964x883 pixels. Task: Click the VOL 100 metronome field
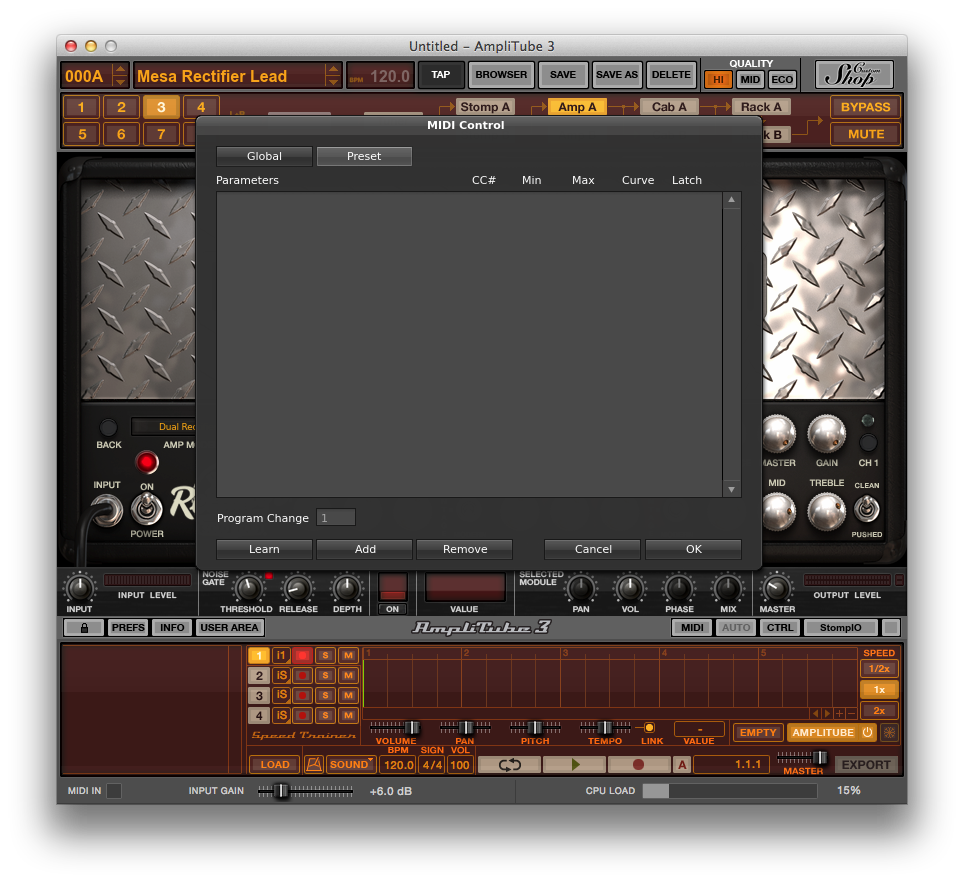[x=459, y=764]
